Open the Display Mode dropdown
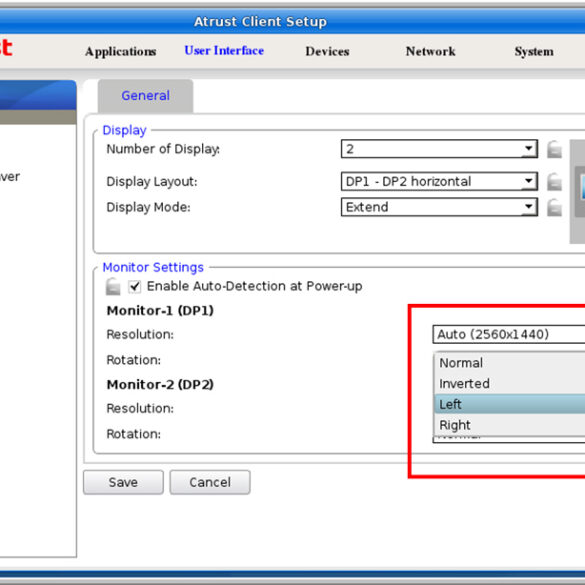This screenshot has width=585, height=585. click(439, 207)
